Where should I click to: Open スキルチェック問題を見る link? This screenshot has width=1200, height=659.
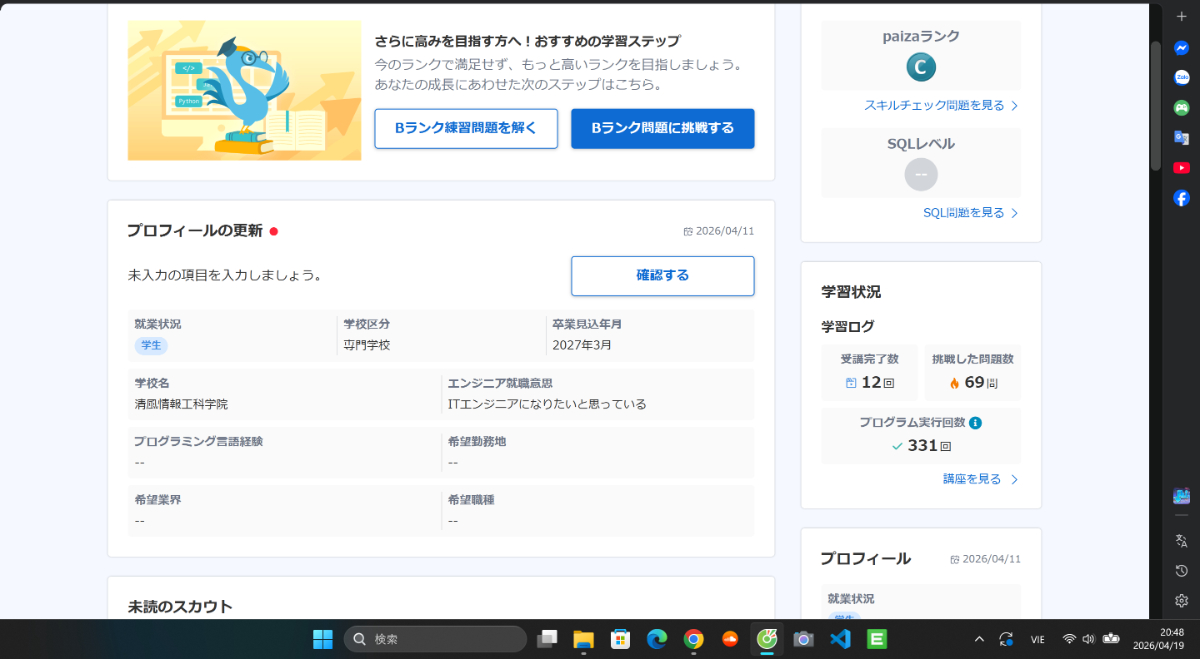click(x=940, y=105)
